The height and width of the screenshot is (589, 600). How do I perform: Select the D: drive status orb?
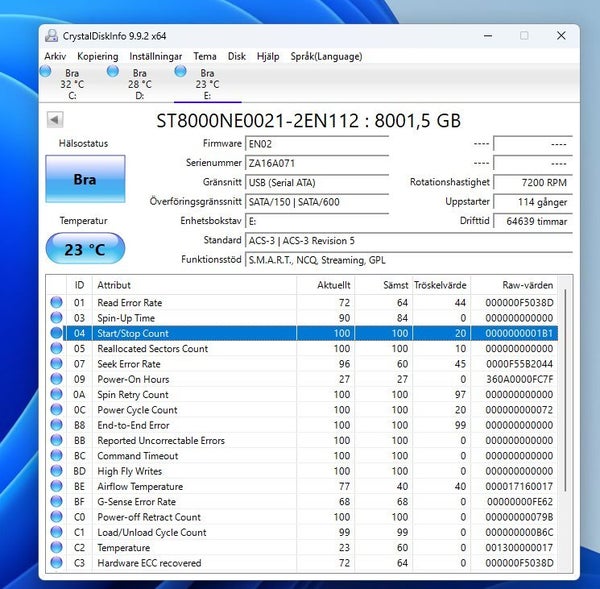[x=113, y=71]
